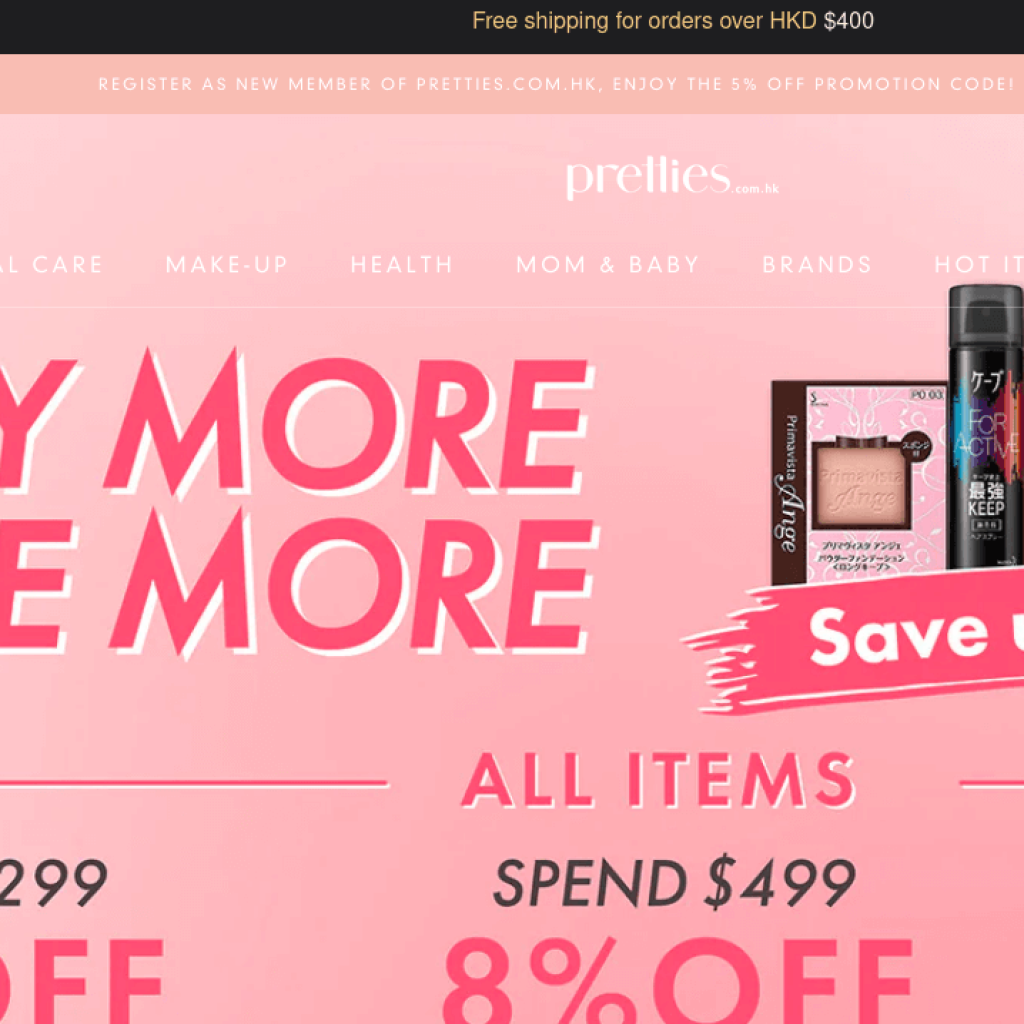
Task: Open the MAKE-UP menu
Action: [x=227, y=264]
